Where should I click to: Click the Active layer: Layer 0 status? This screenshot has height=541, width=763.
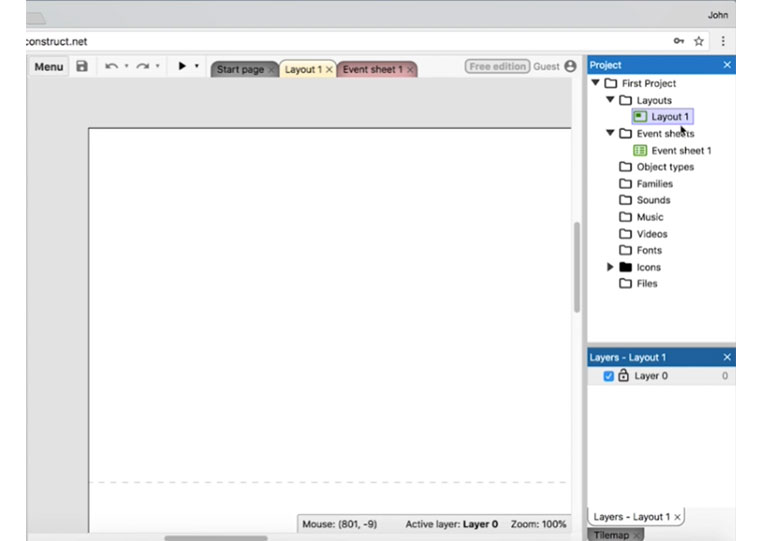(x=452, y=524)
